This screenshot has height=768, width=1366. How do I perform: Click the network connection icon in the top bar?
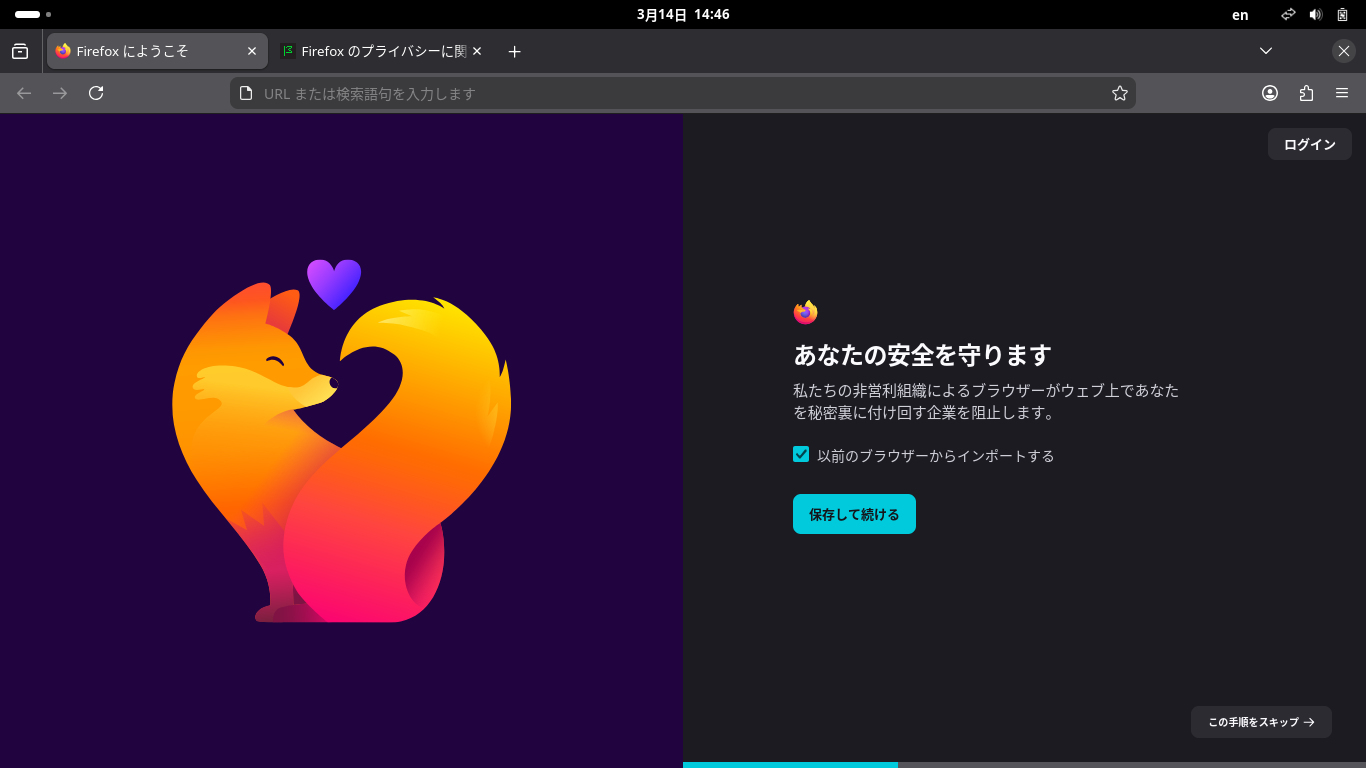click(1289, 15)
